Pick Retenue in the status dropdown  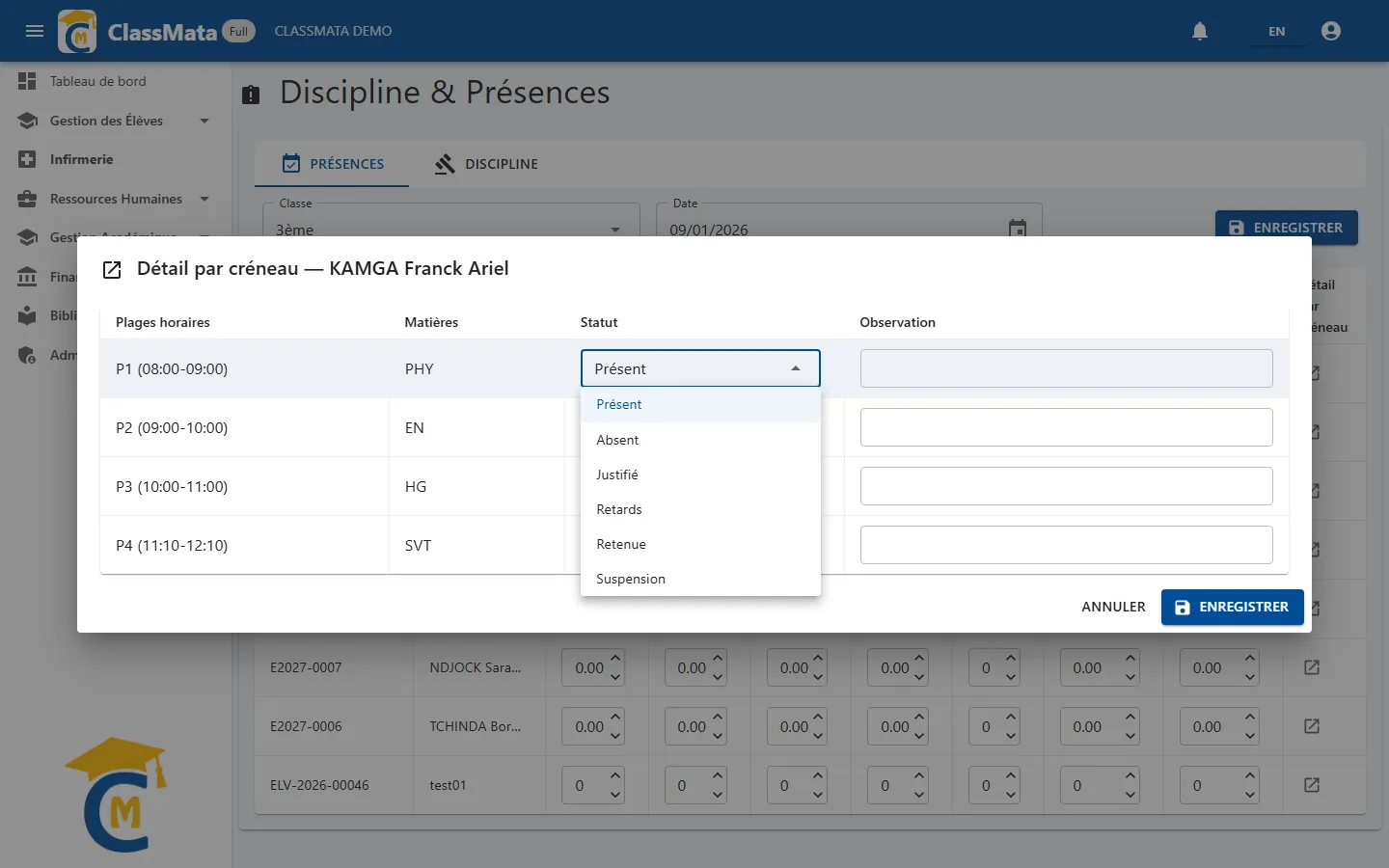(700, 544)
